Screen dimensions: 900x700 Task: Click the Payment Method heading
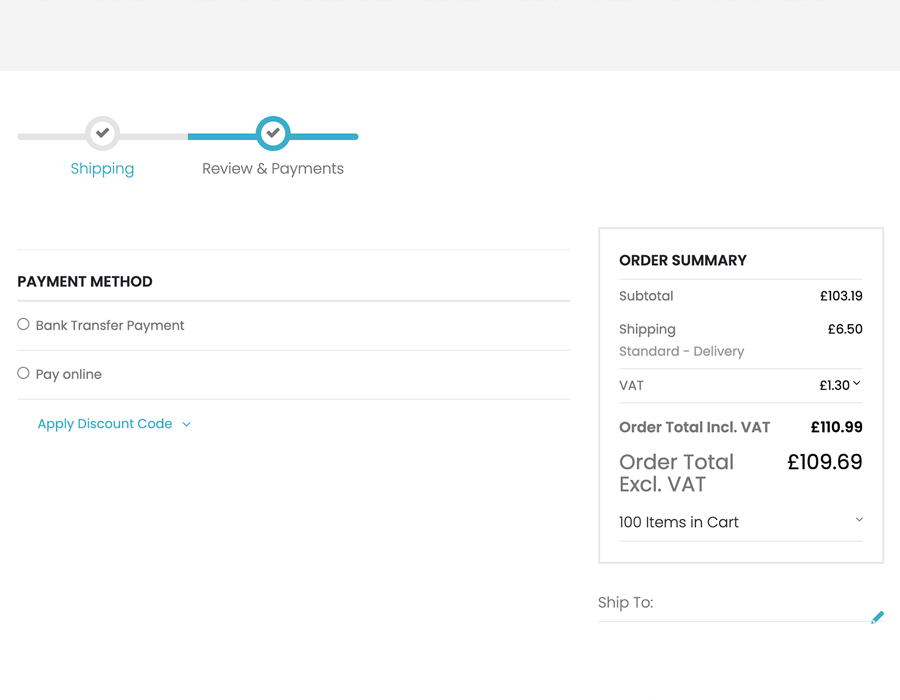85,281
